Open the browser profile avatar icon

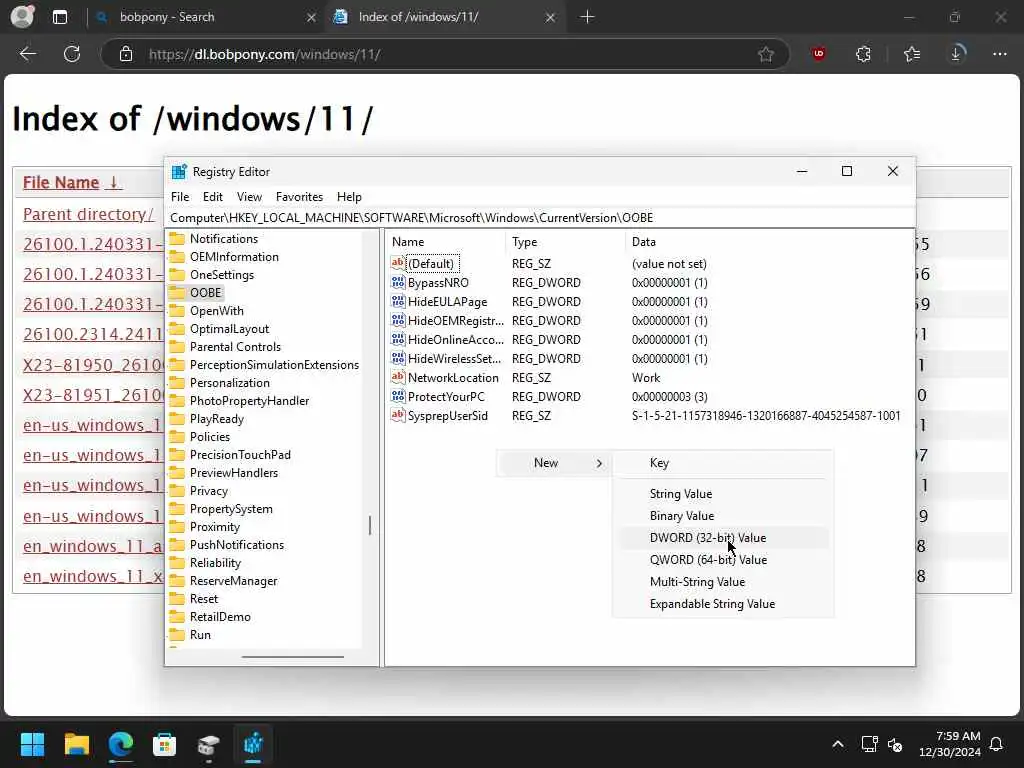coord(22,16)
